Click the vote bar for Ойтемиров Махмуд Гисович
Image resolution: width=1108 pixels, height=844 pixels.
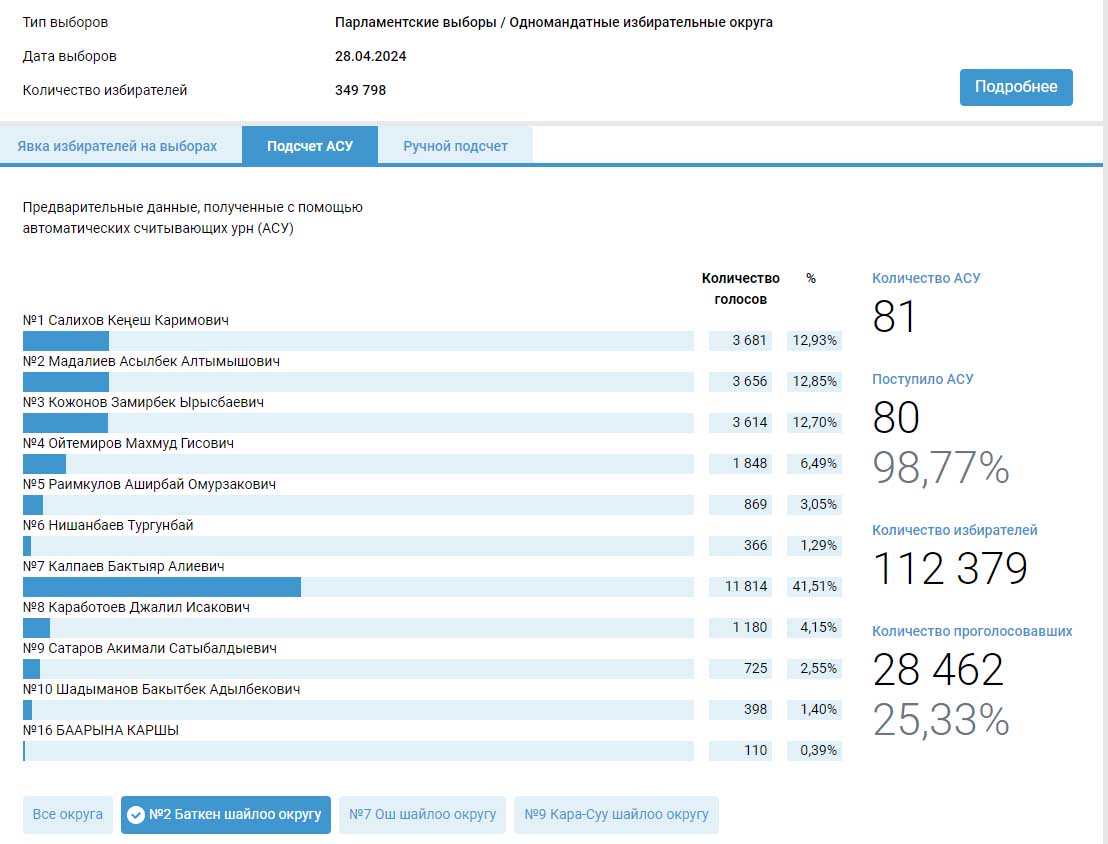pos(45,464)
